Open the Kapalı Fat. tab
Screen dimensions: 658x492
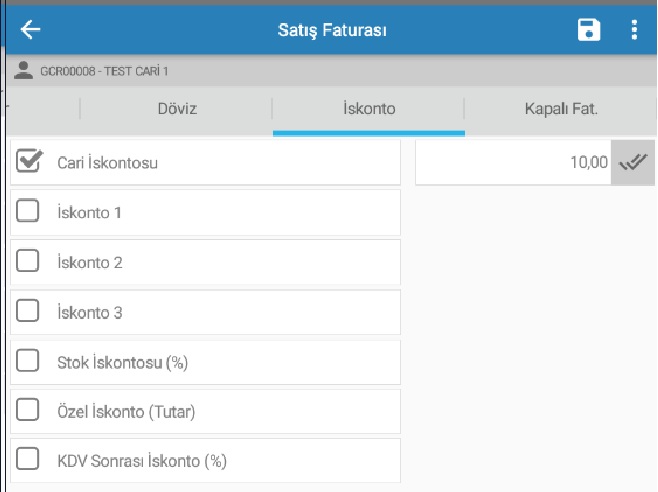(561, 109)
